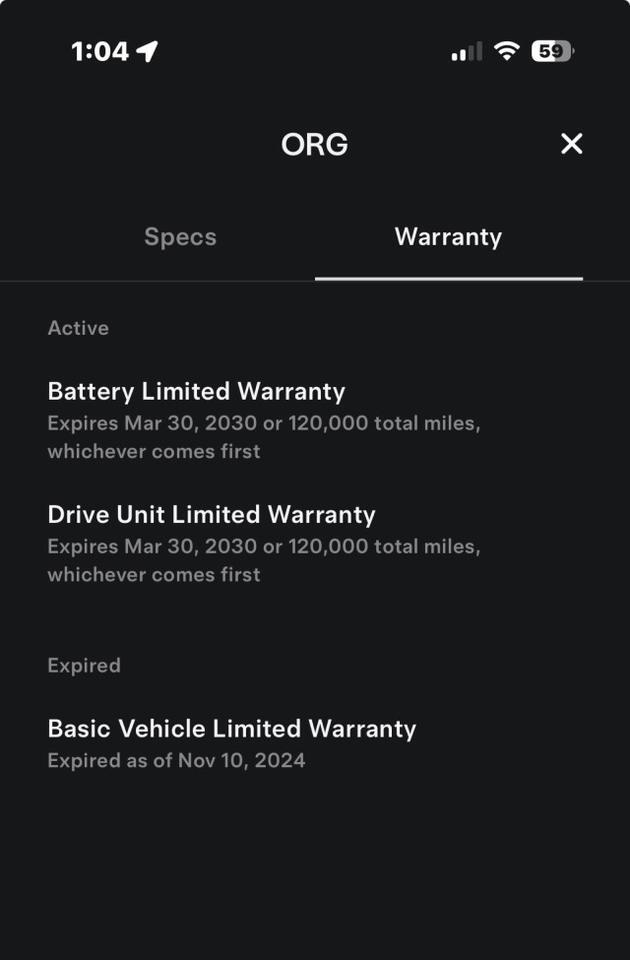The height and width of the screenshot is (960, 630).
Task: Tap the Drive Unit Warranty expiration text
Action: [x=264, y=546]
